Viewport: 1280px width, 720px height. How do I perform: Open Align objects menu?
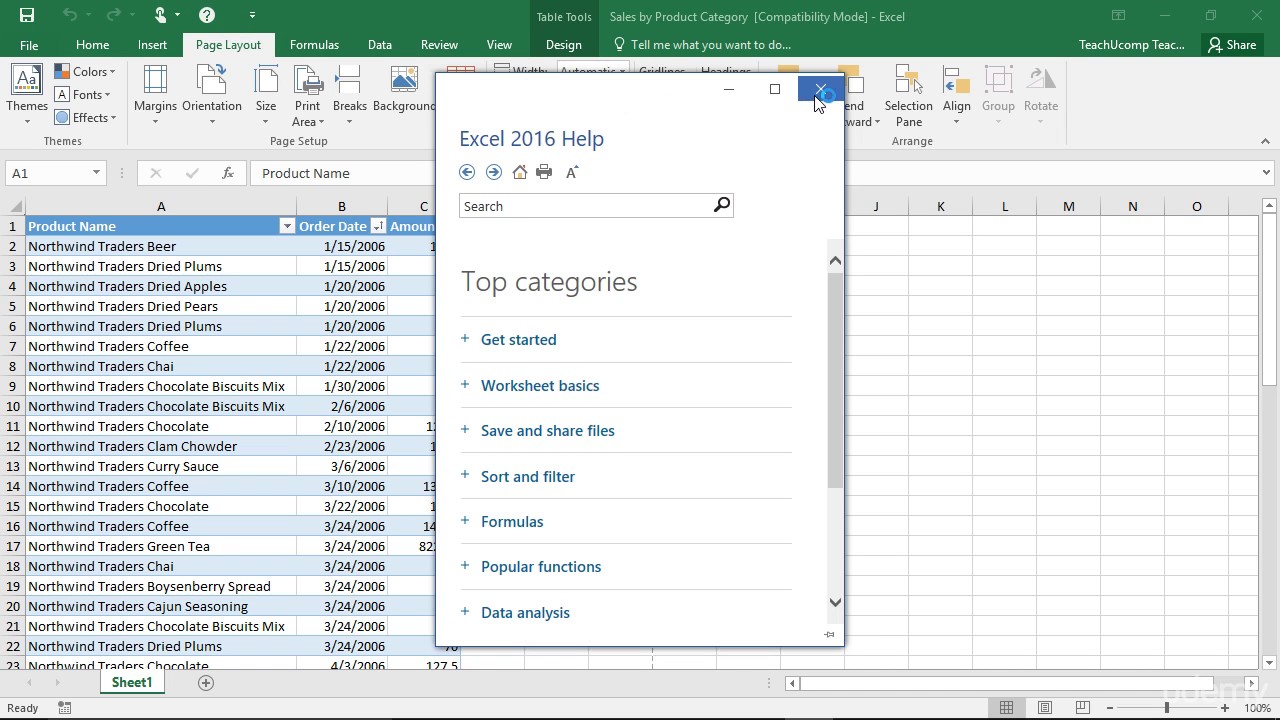[x=957, y=96]
